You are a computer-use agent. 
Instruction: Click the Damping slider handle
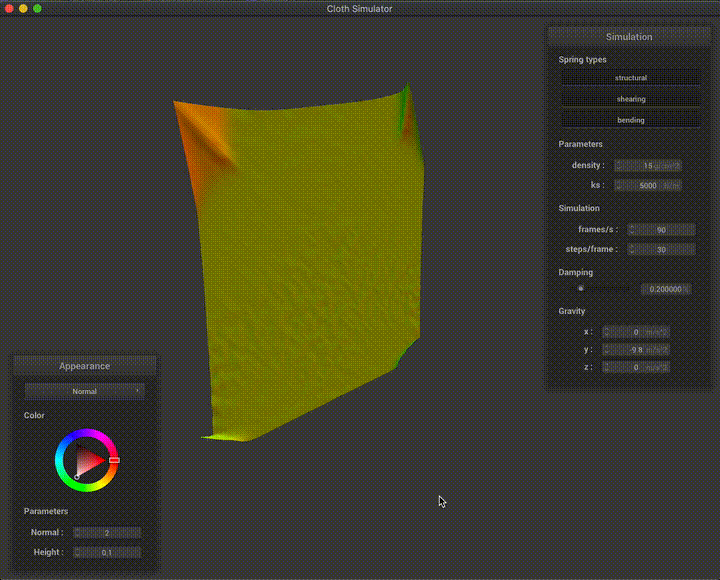[x=580, y=288]
